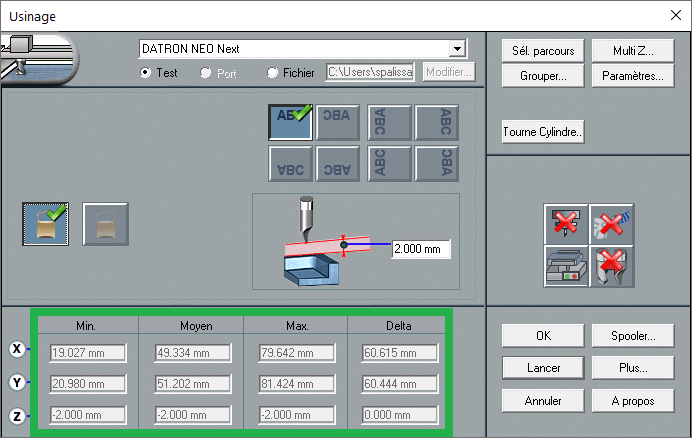Click the crossed-out engraving head icon
Image resolution: width=692 pixels, height=438 pixels.
(x=565, y=224)
